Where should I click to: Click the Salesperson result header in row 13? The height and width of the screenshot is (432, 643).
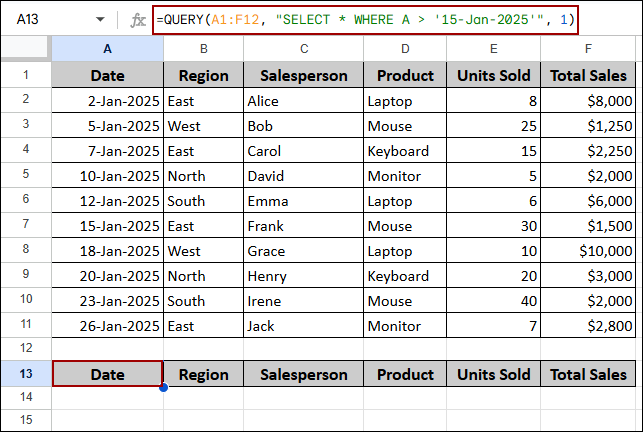303,374
